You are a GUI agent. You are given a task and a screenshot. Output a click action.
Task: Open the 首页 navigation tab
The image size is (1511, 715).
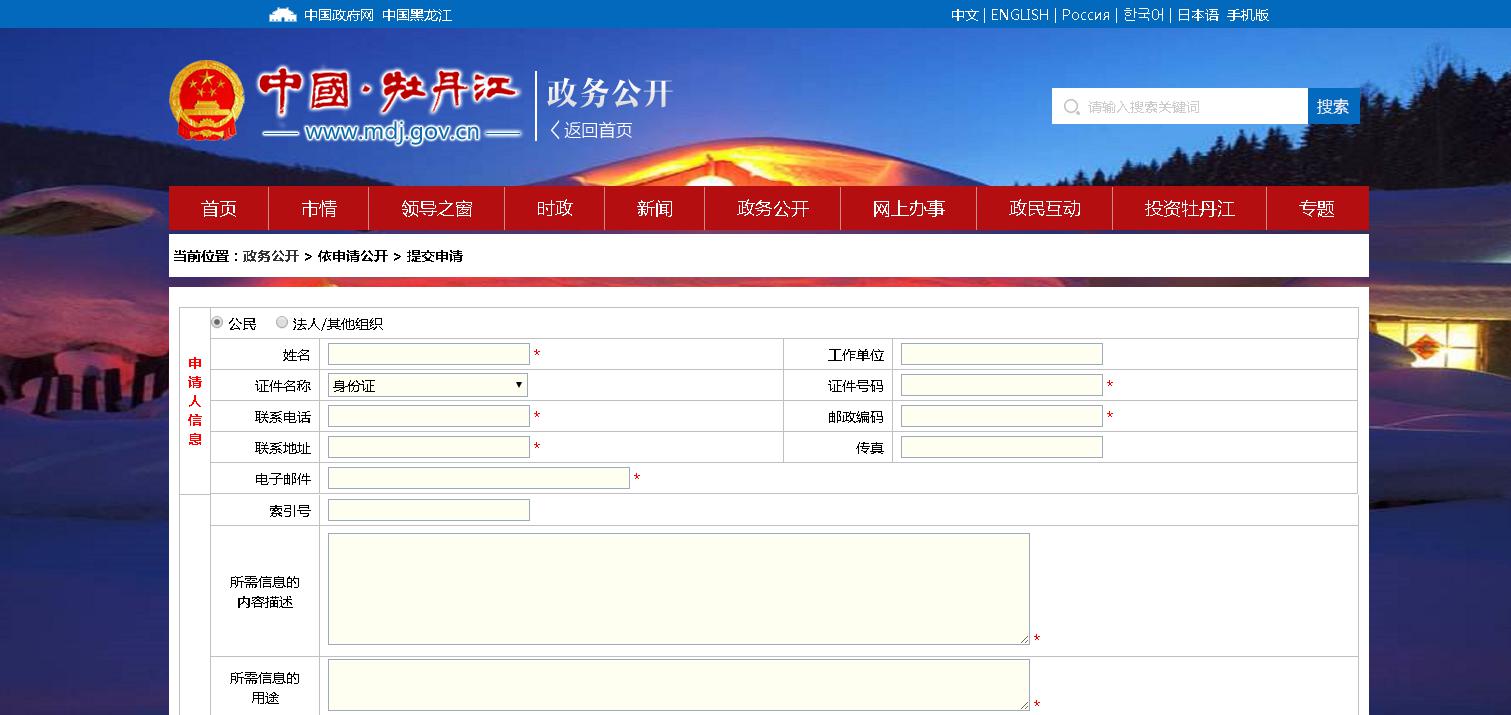pyautogui.click(x=219, y=209)
